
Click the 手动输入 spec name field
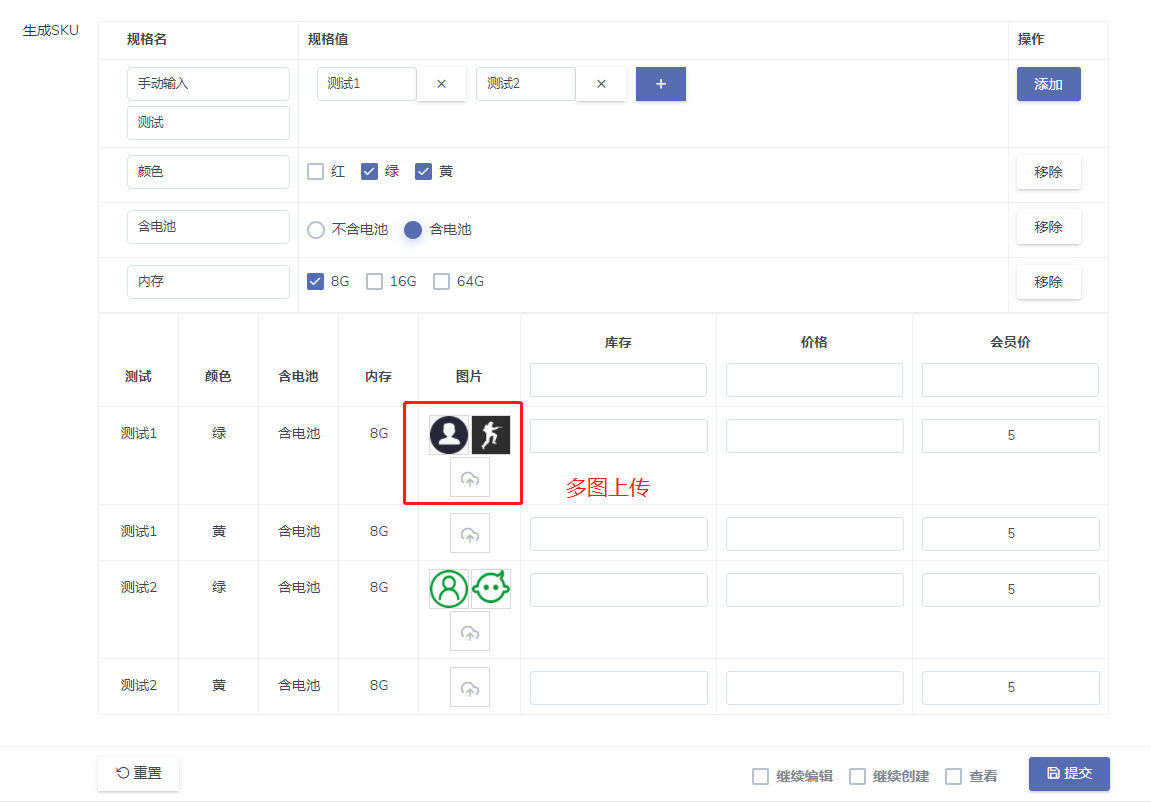coord(208,84)
